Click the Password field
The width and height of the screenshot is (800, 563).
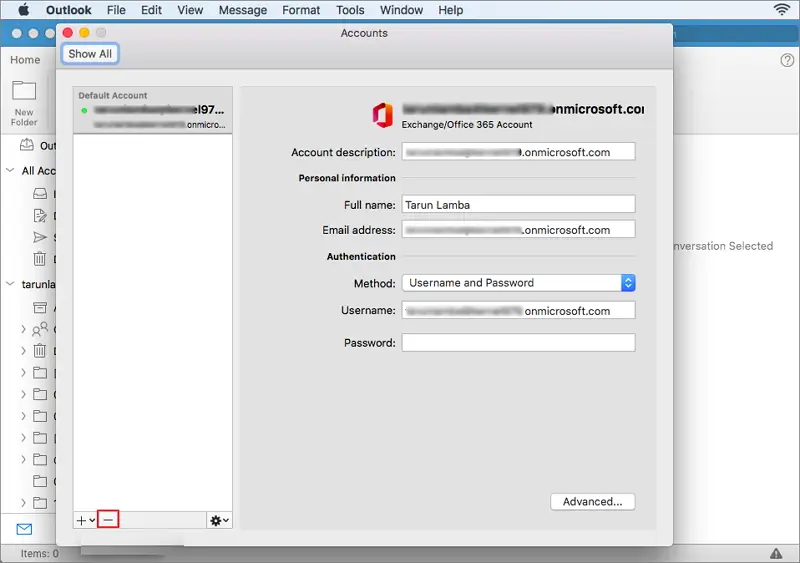click(518, 342)
